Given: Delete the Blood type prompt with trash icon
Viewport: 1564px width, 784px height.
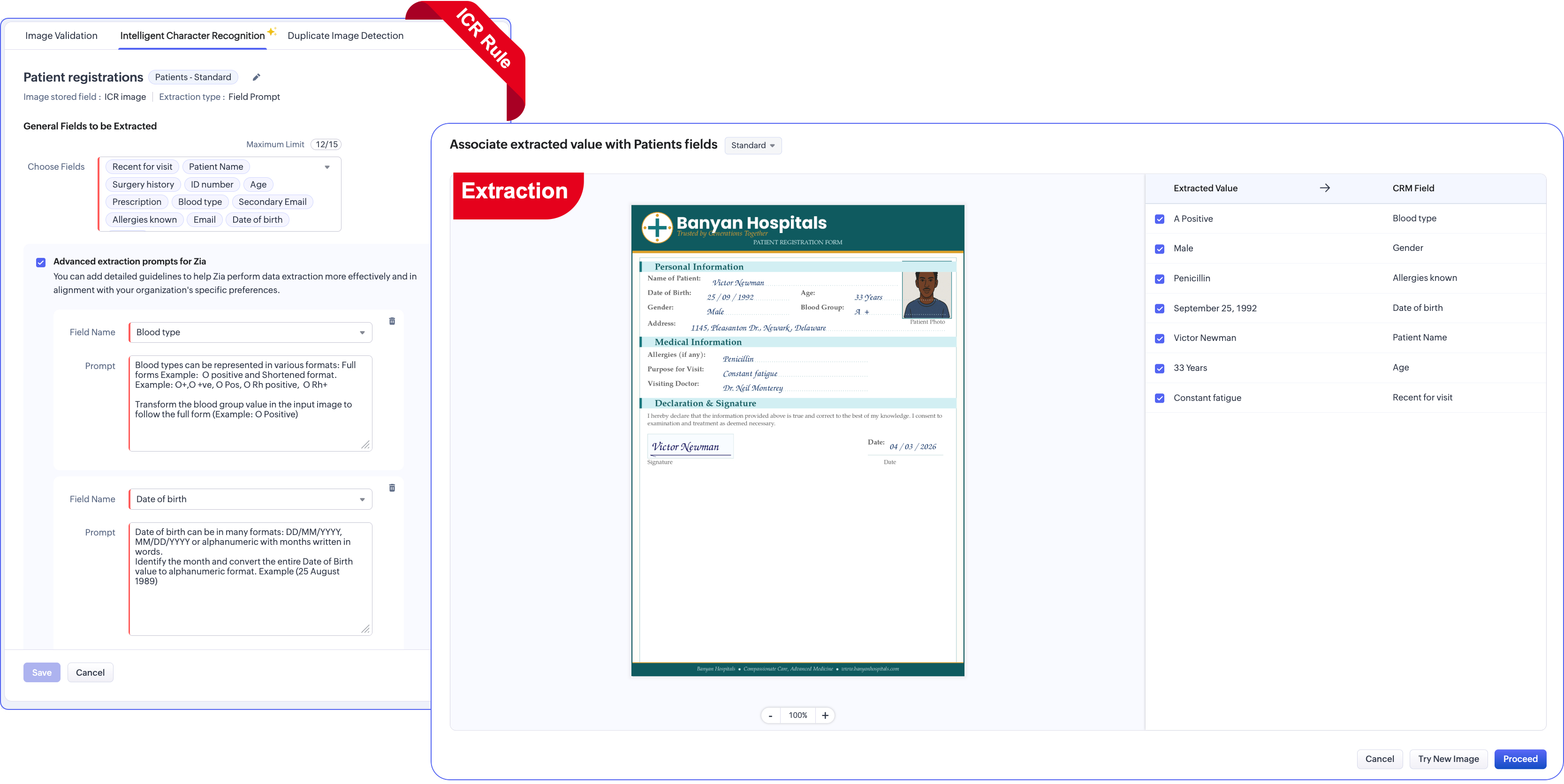Looking at the screenshot, I should [392, 321].
